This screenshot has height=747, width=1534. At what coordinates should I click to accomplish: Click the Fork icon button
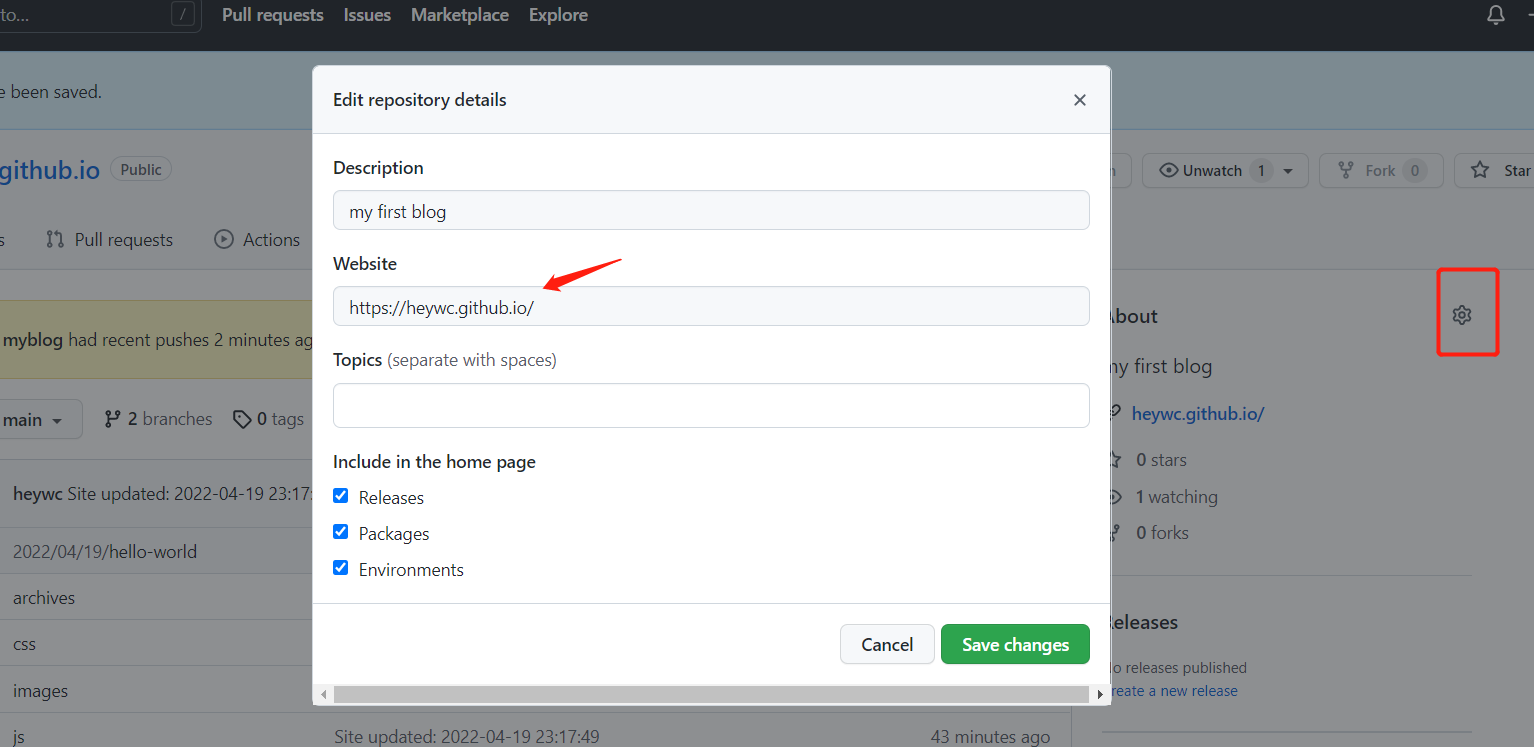pos(1346,171)
